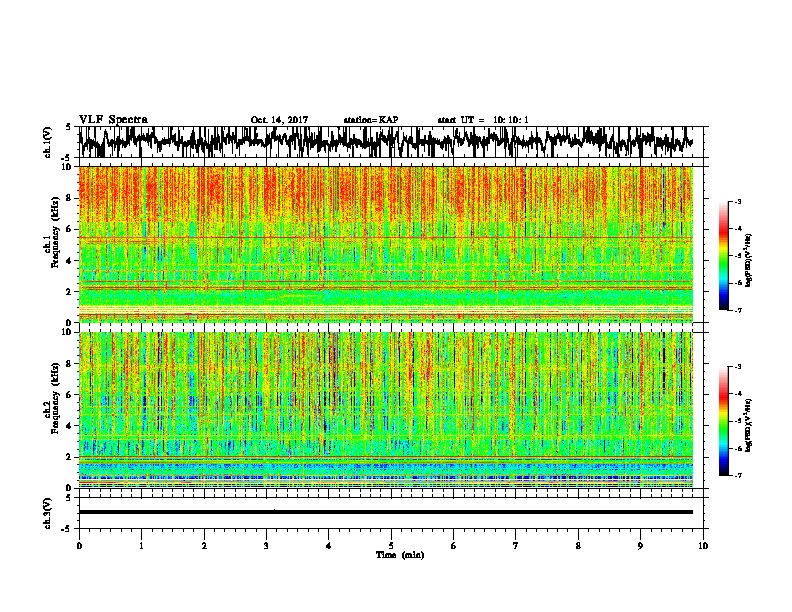Click the ch.3 flat voltage trace

point(386,512)
